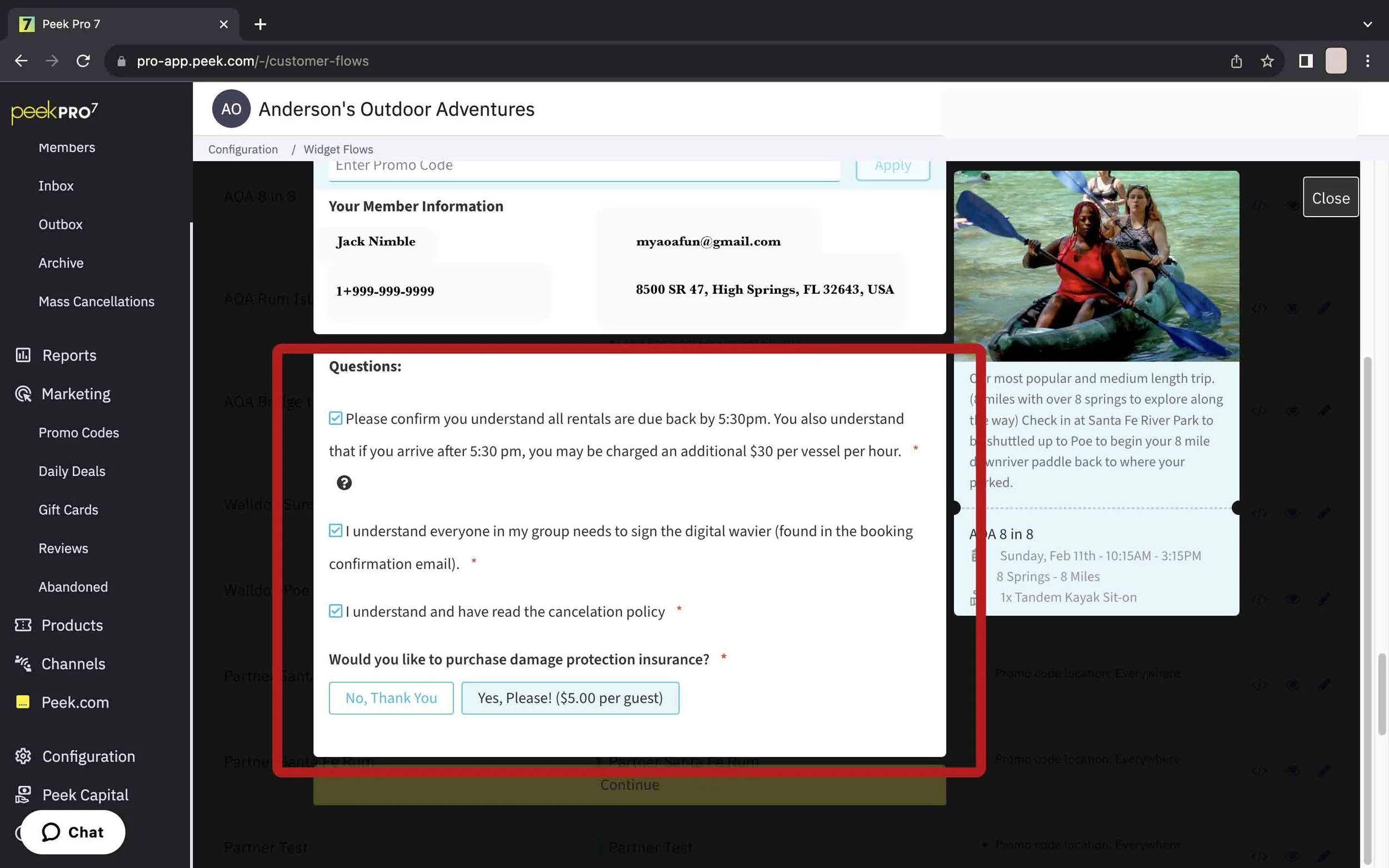Go to Gift Cards menu item
1389x868 pixels.
(68, 510)
